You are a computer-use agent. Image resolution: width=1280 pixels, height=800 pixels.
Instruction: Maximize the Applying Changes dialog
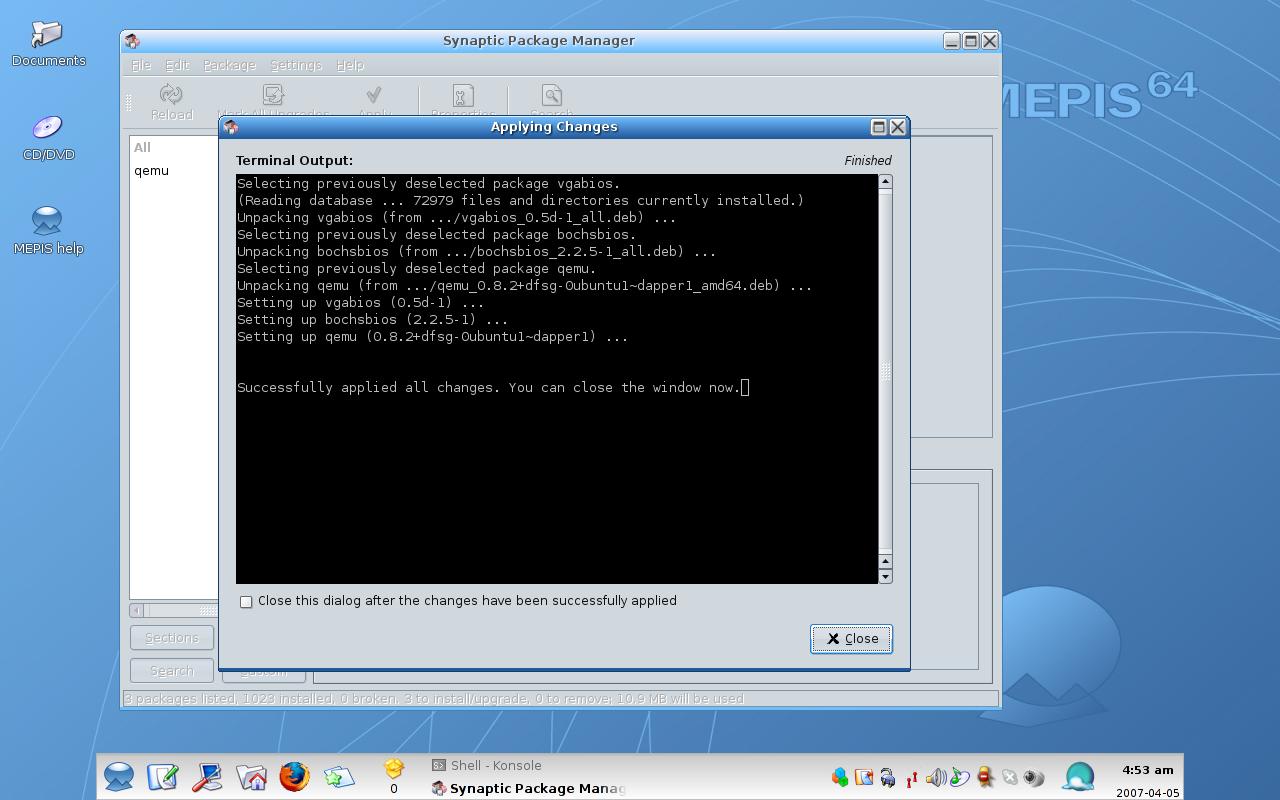coord(878,127)
